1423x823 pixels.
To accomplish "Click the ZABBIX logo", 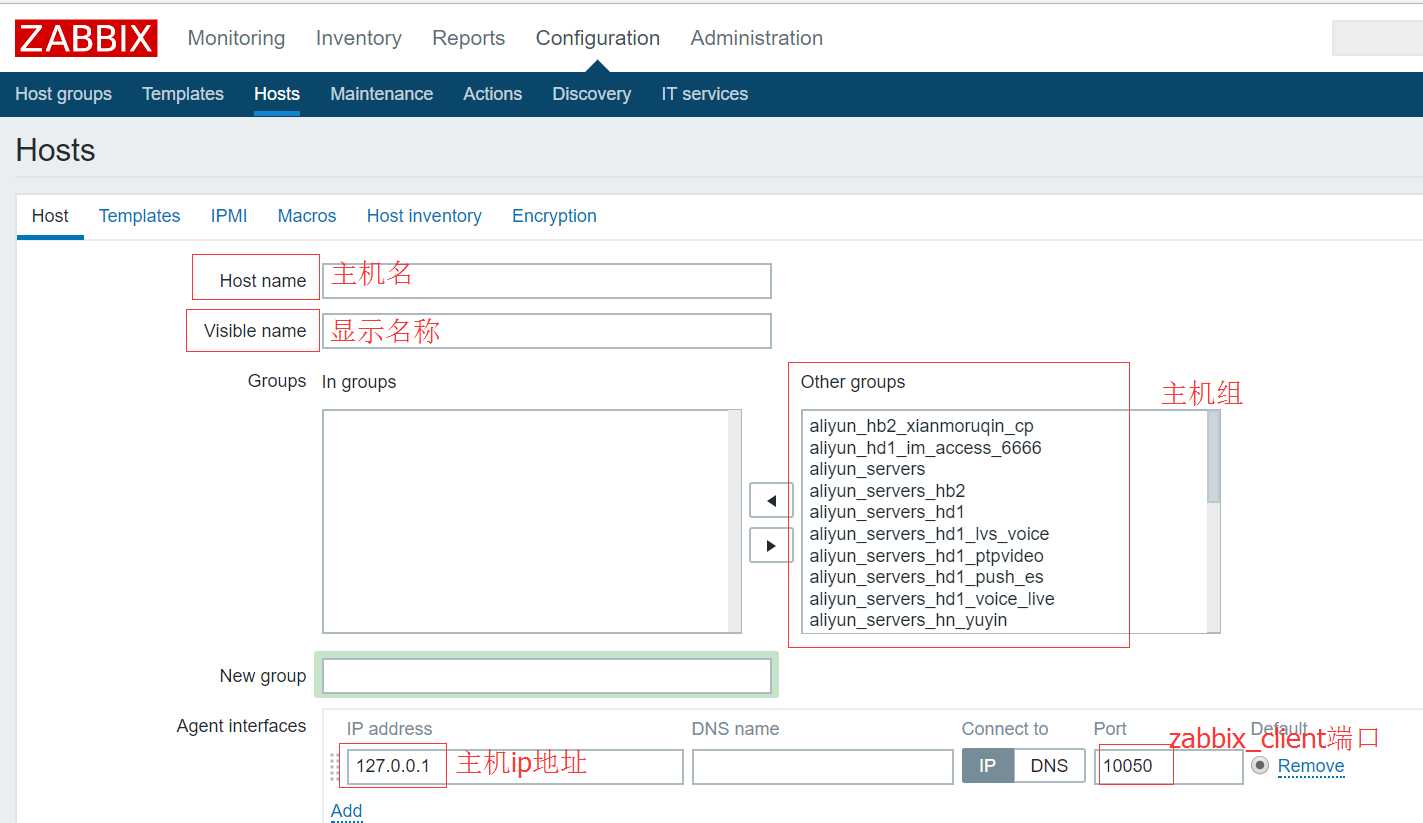I will pyautogui.click(x=86, y=38).
